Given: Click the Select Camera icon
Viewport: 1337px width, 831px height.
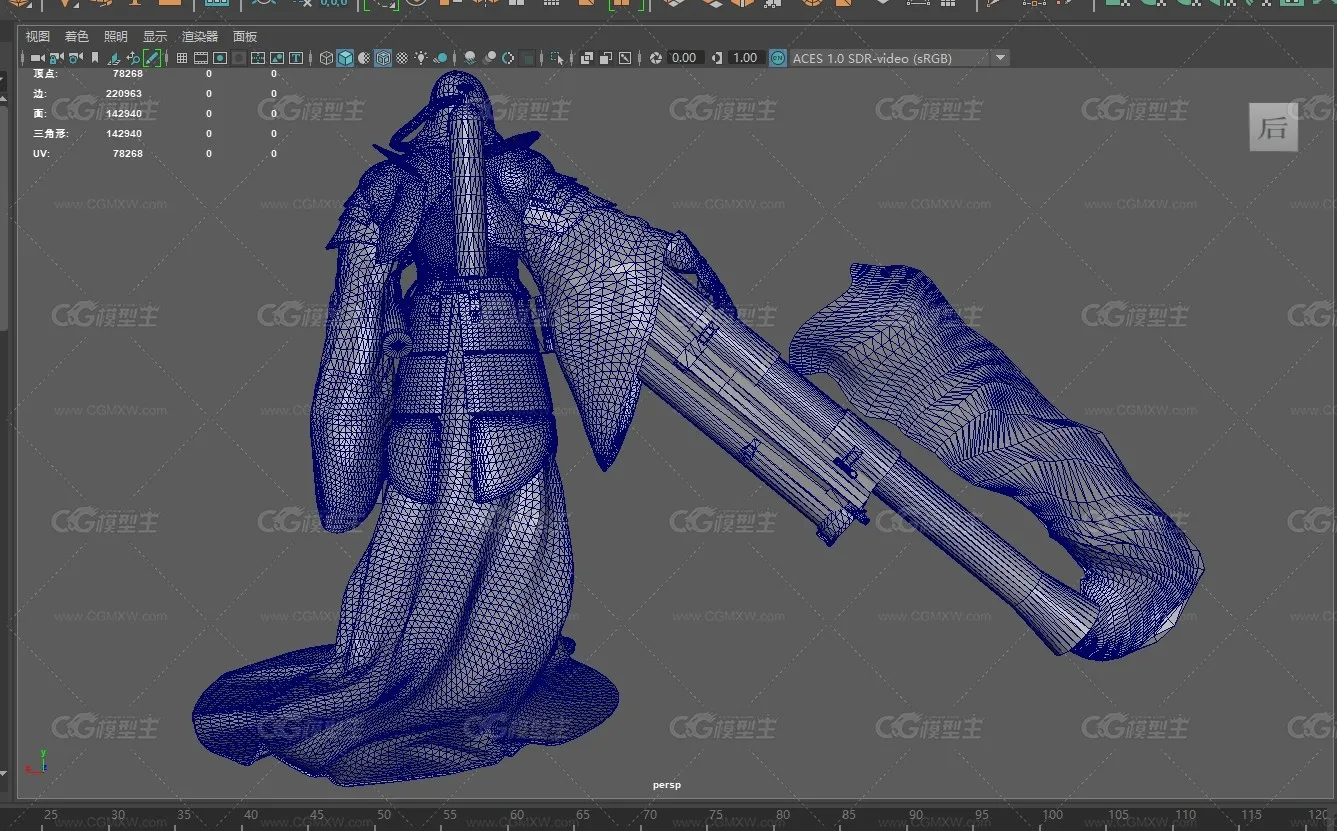Looking at the screenshot, I should point(38,58).
